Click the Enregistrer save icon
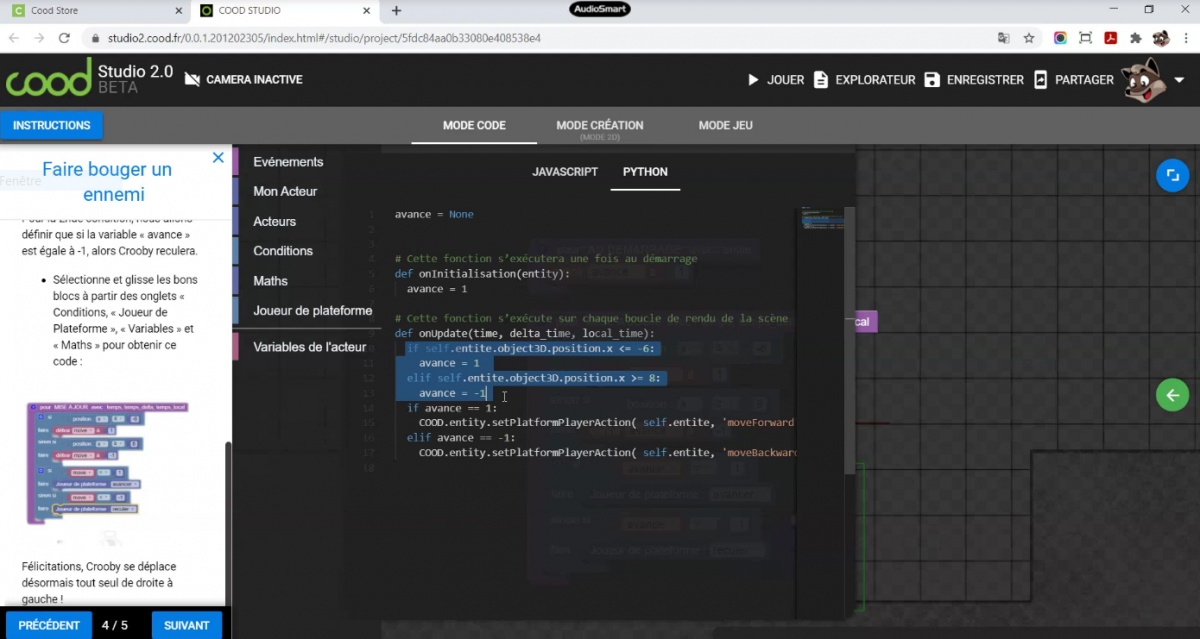 point(932,80)
